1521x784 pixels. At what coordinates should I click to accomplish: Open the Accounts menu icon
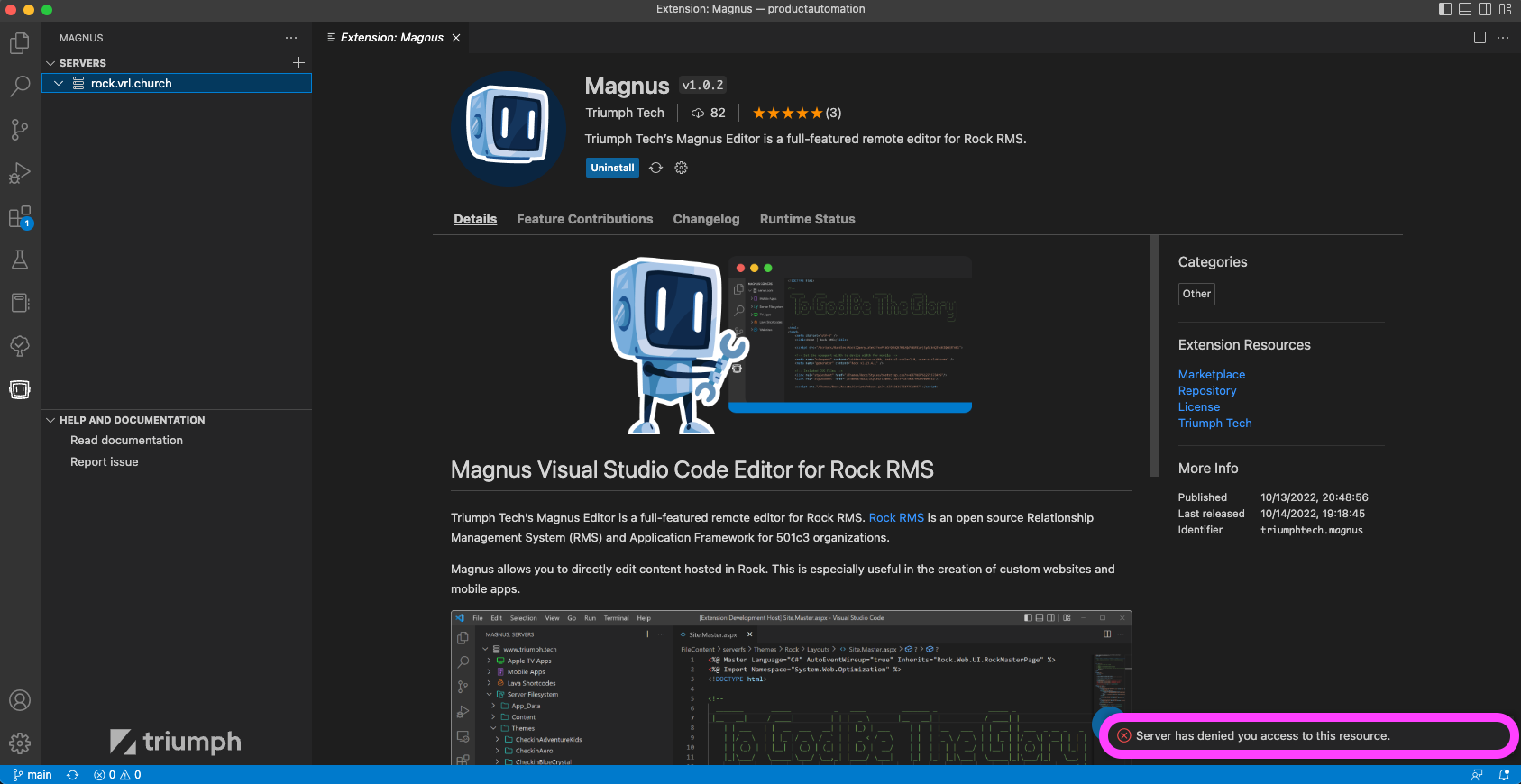(x=20, y=700)
